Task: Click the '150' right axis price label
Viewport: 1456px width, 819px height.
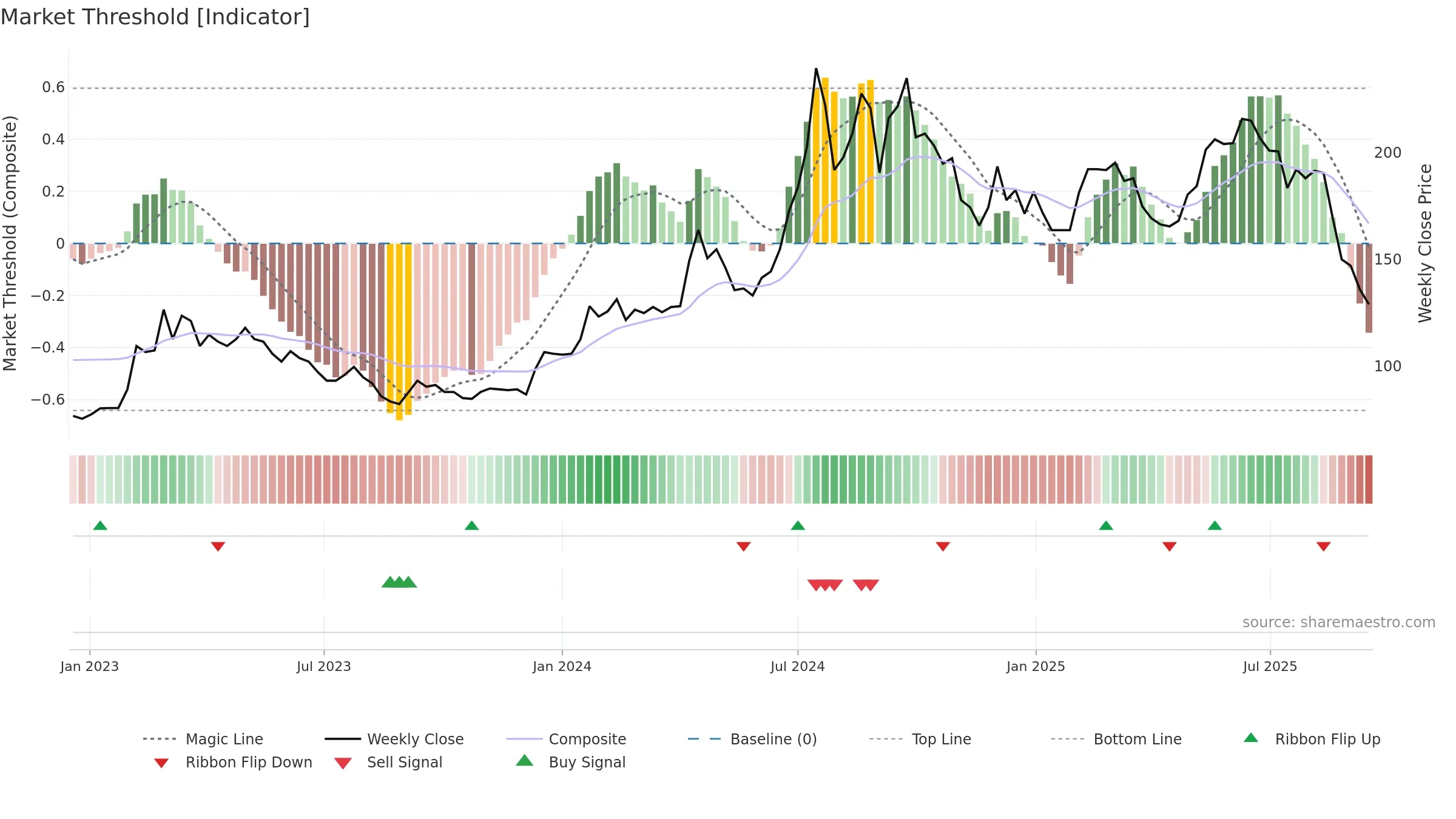Action: 1388,260
